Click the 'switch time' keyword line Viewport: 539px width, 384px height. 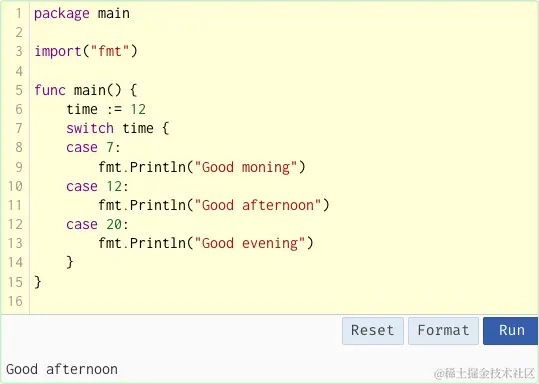pos(118,129)
